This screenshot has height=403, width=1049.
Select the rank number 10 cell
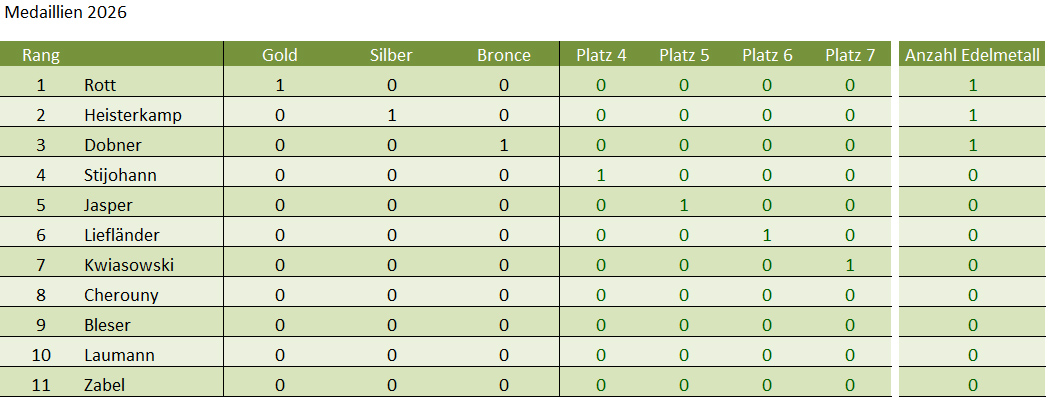(x=41, y=356)
